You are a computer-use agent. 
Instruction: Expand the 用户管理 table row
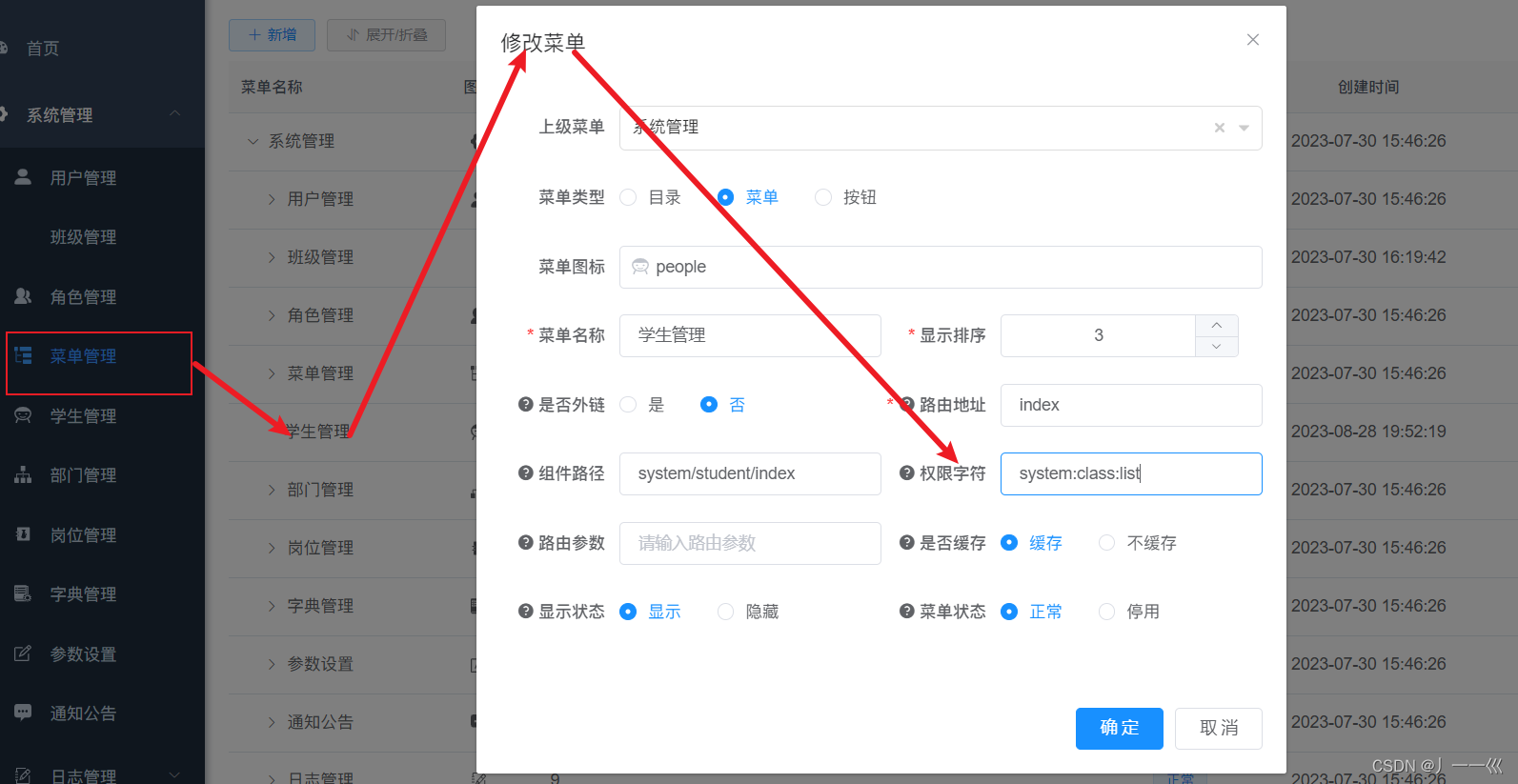point(272,199)
